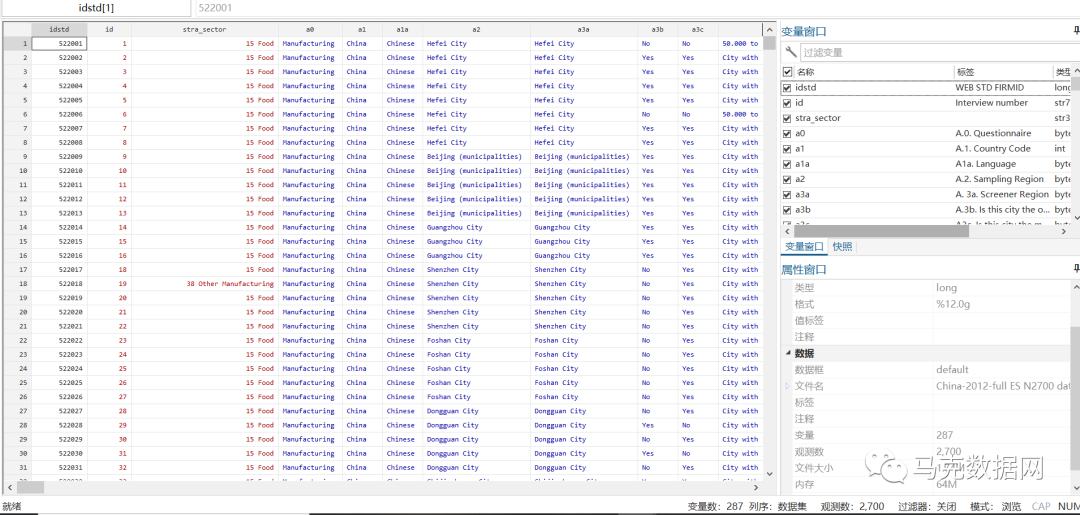Image resolution: width=1080 pixels, height=515 pixels.
Task: Click the 38 Other Manufacturing cell
Action: pyautogui.click(x=205, y=284)
